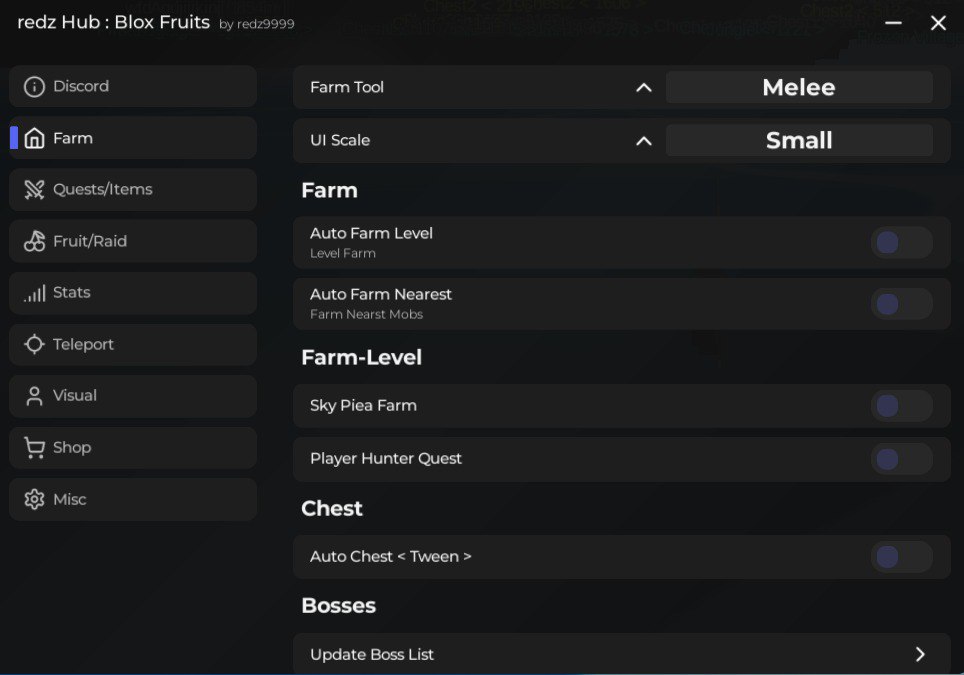Collapse the Farm Tool chevron arrow
The width and height of the screenshot is (964, 675).
coord(644,88)
